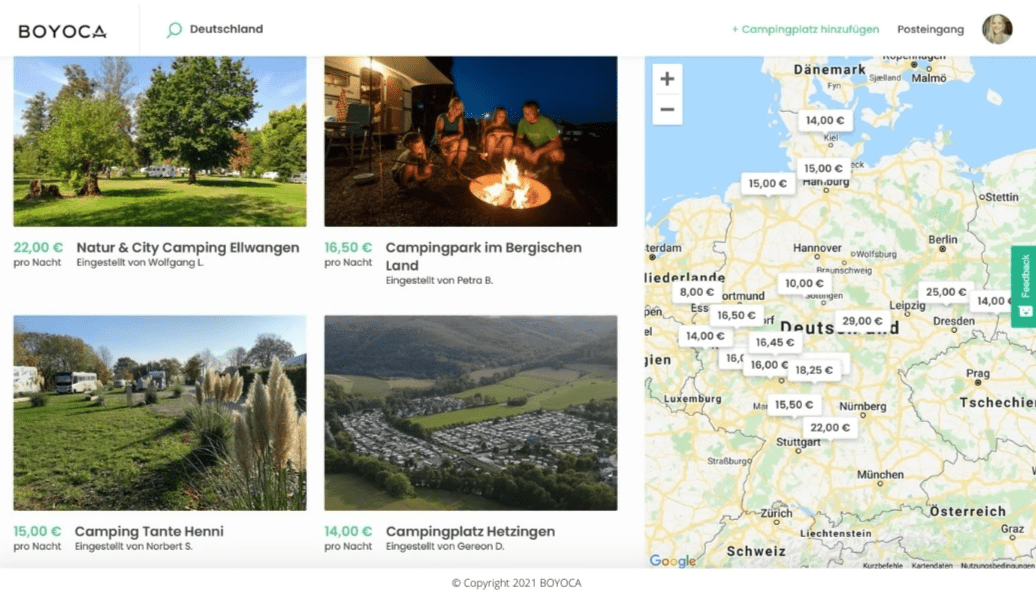Open map Nutzungsbedingungen link

[998, 566]
